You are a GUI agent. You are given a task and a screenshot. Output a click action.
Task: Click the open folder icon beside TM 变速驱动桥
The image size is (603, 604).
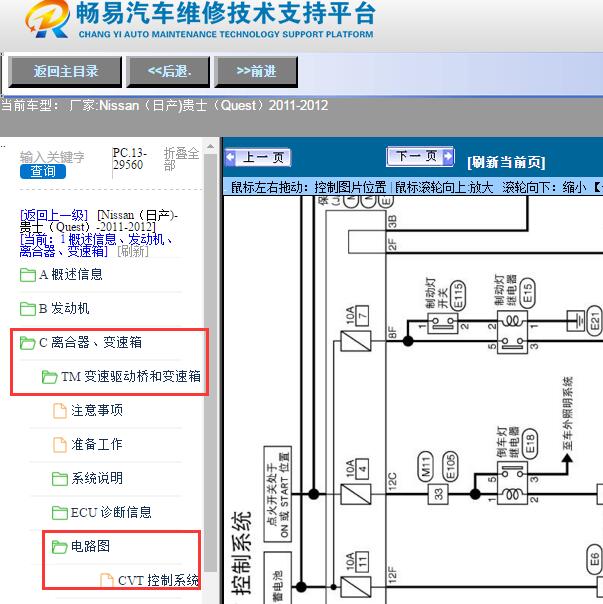(x=50, y=376)
